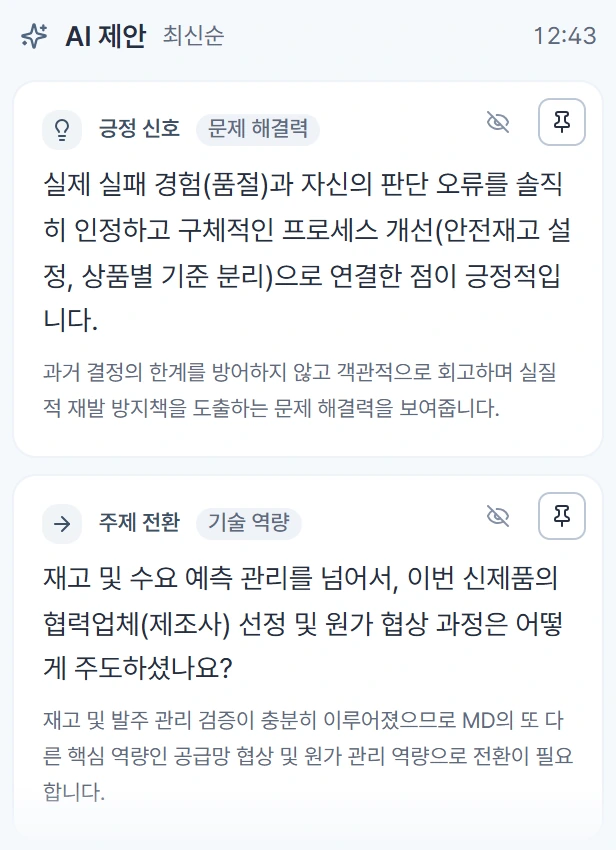Click the 재고 및 발주 관리 rationale text
This screenshot has width=616, height=850.
coord(307,756)
